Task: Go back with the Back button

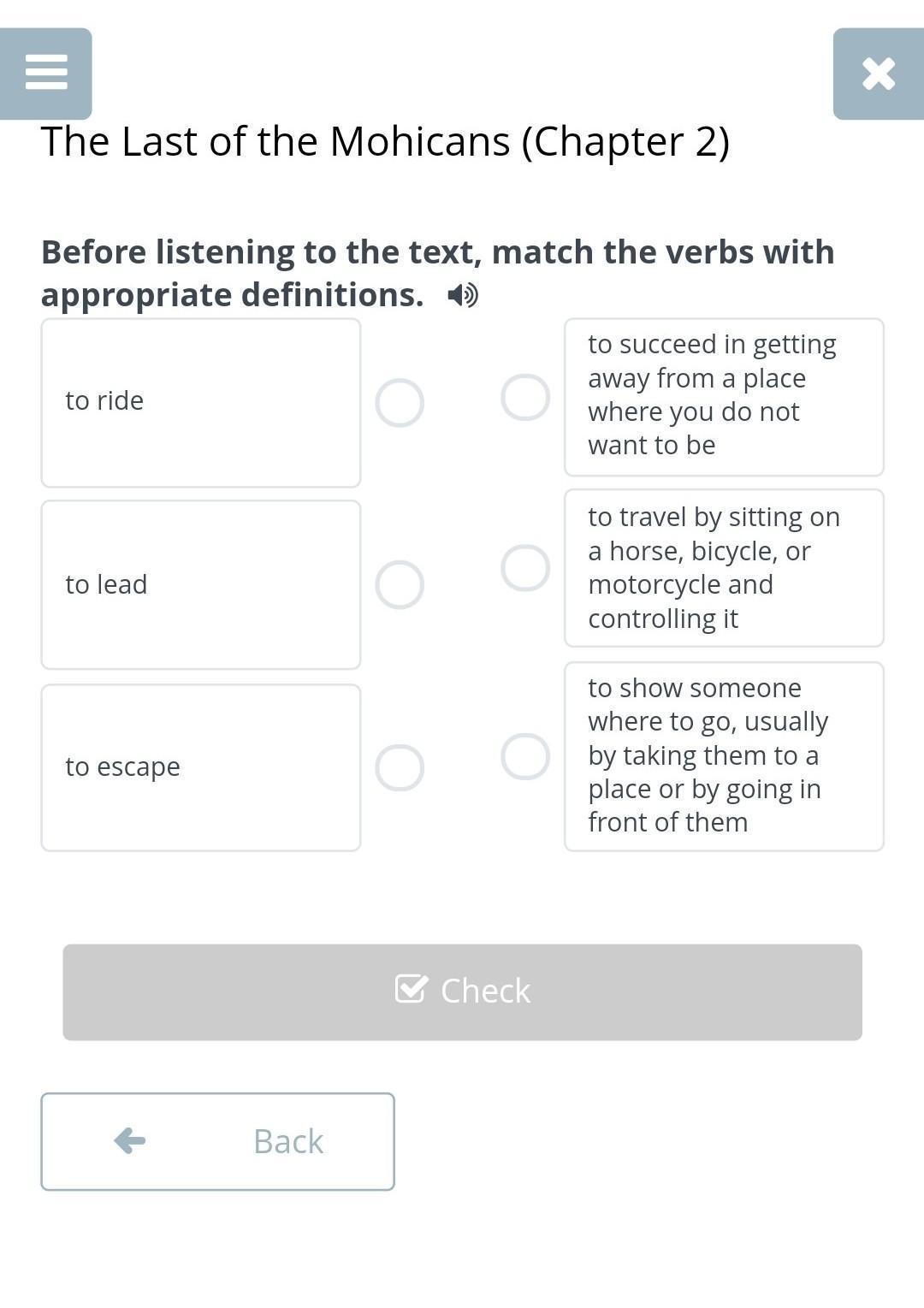Action: tap(217, 1141)
